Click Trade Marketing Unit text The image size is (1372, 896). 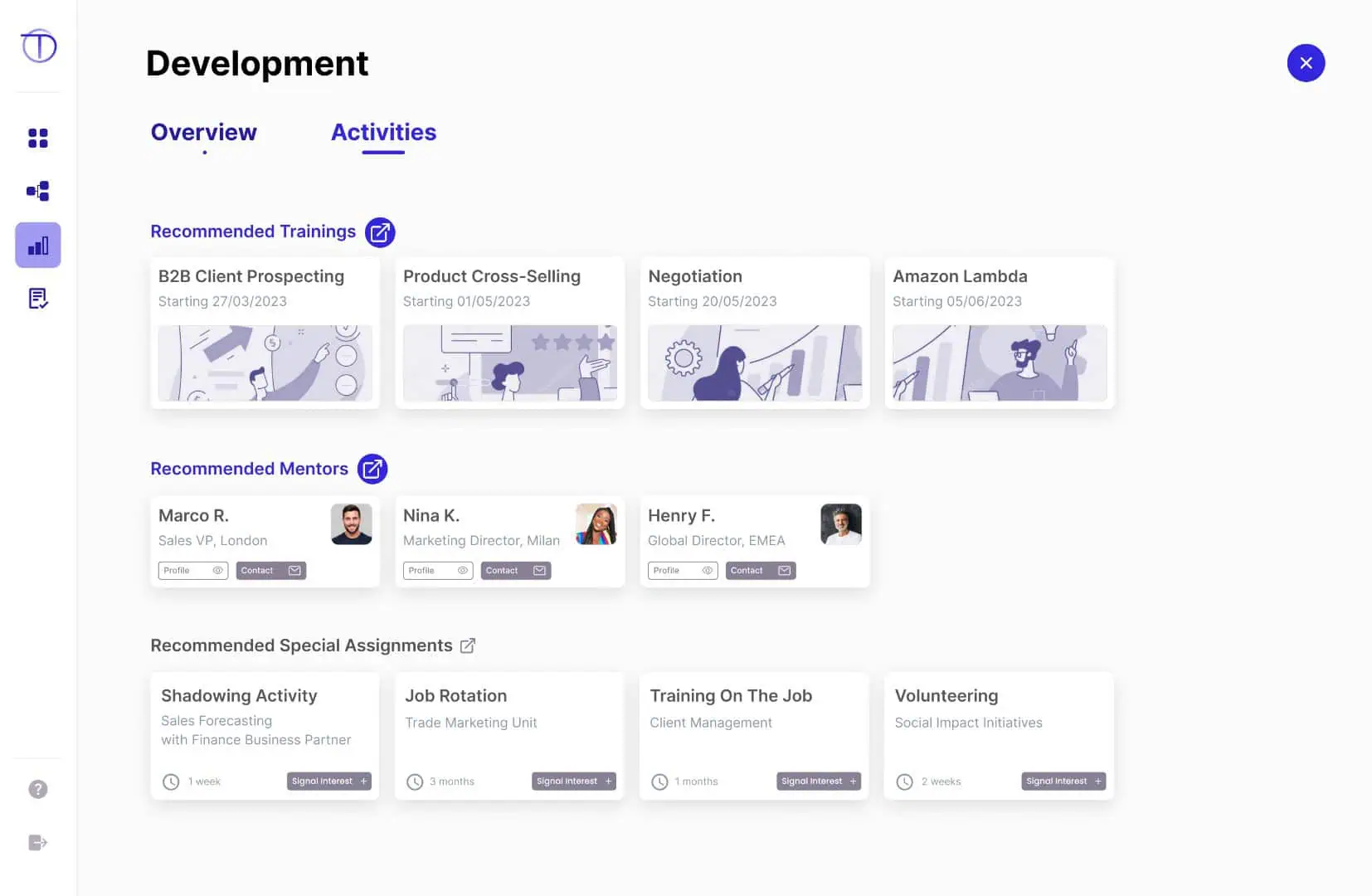pos(471,723)
